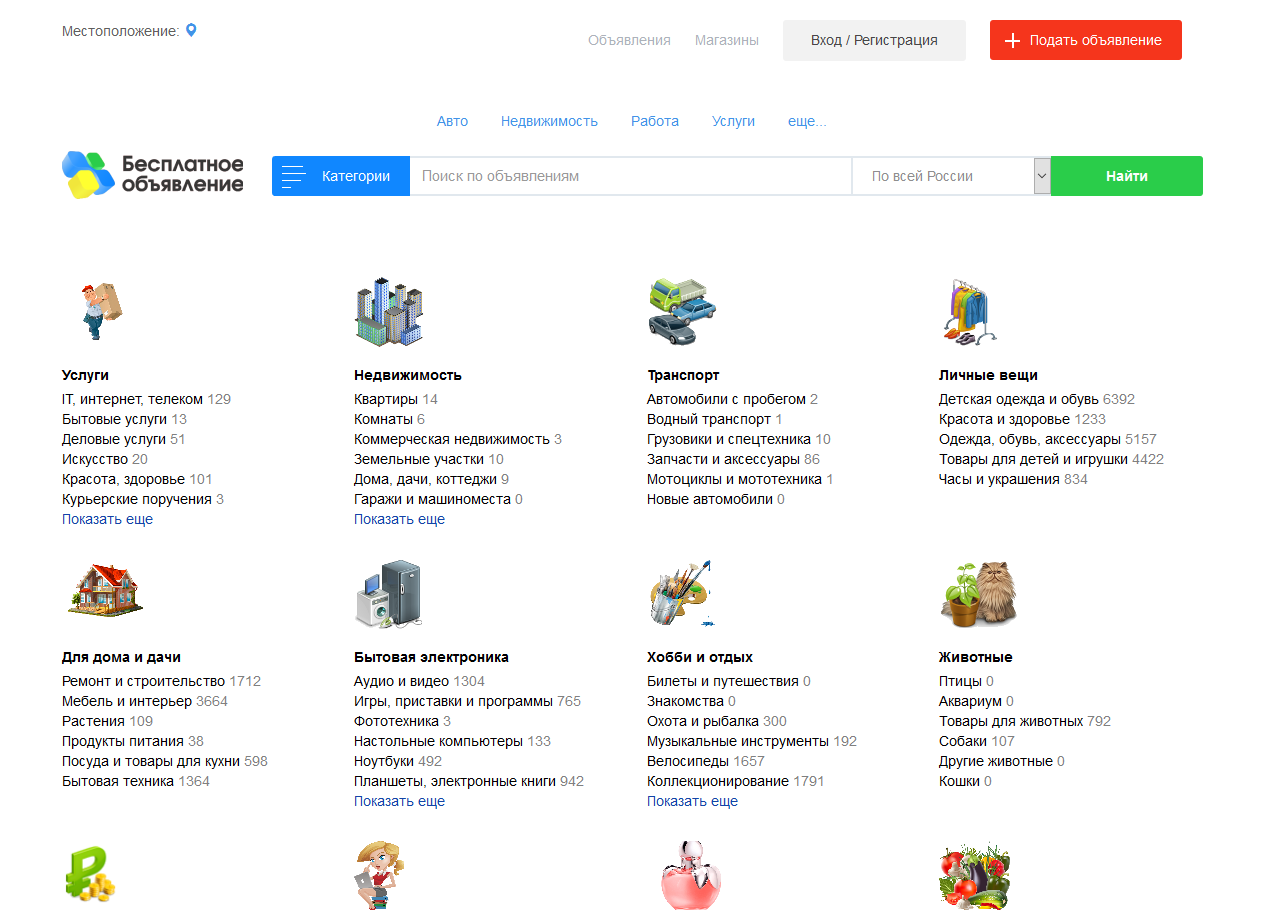Click the paintbrushes hobby icon
The image size is (1263, 910).
[680, 593]
